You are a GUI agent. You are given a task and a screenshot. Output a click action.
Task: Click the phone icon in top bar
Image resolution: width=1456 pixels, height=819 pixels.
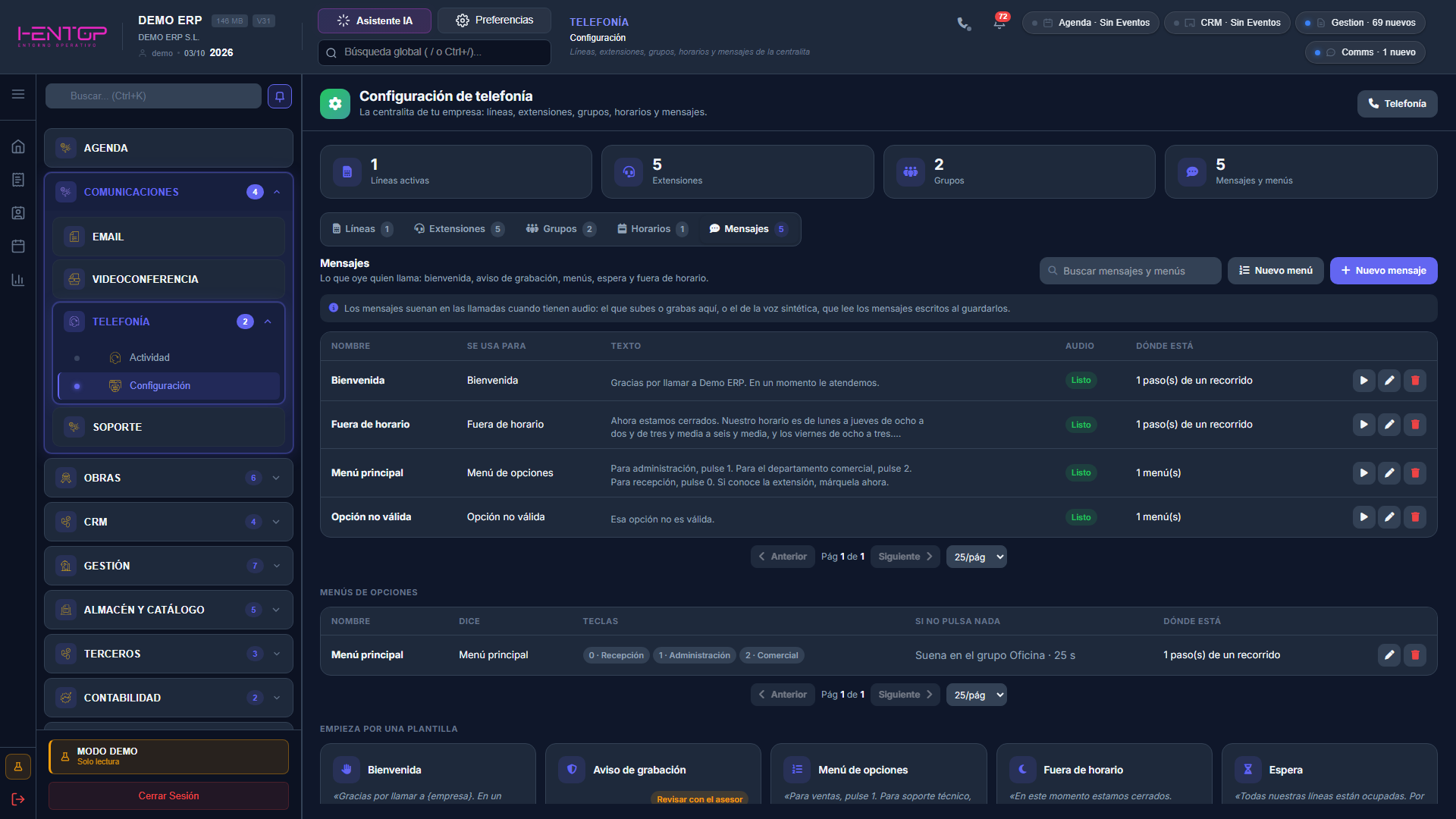(x=964, y=24)
